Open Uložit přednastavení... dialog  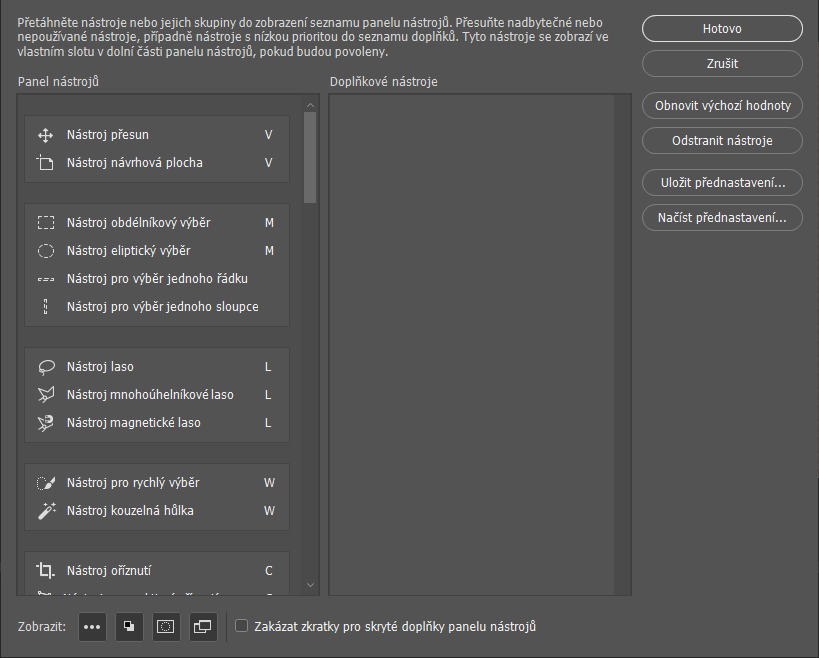pos(722,183)
